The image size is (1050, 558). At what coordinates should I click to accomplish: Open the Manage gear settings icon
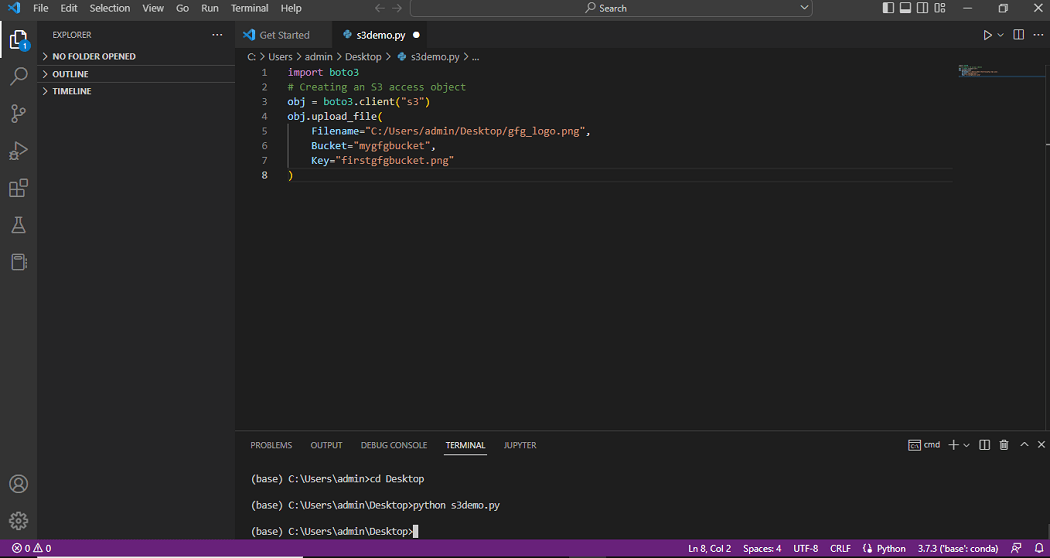(18, 521)
